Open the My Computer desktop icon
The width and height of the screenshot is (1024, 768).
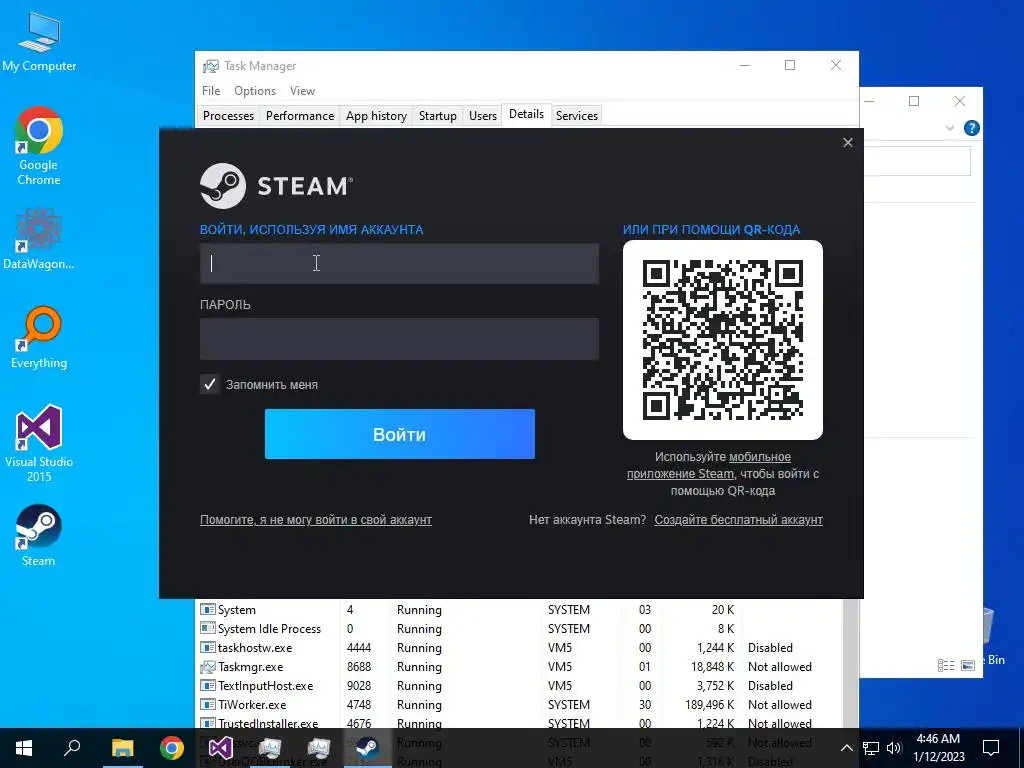(x=39, y=42)
